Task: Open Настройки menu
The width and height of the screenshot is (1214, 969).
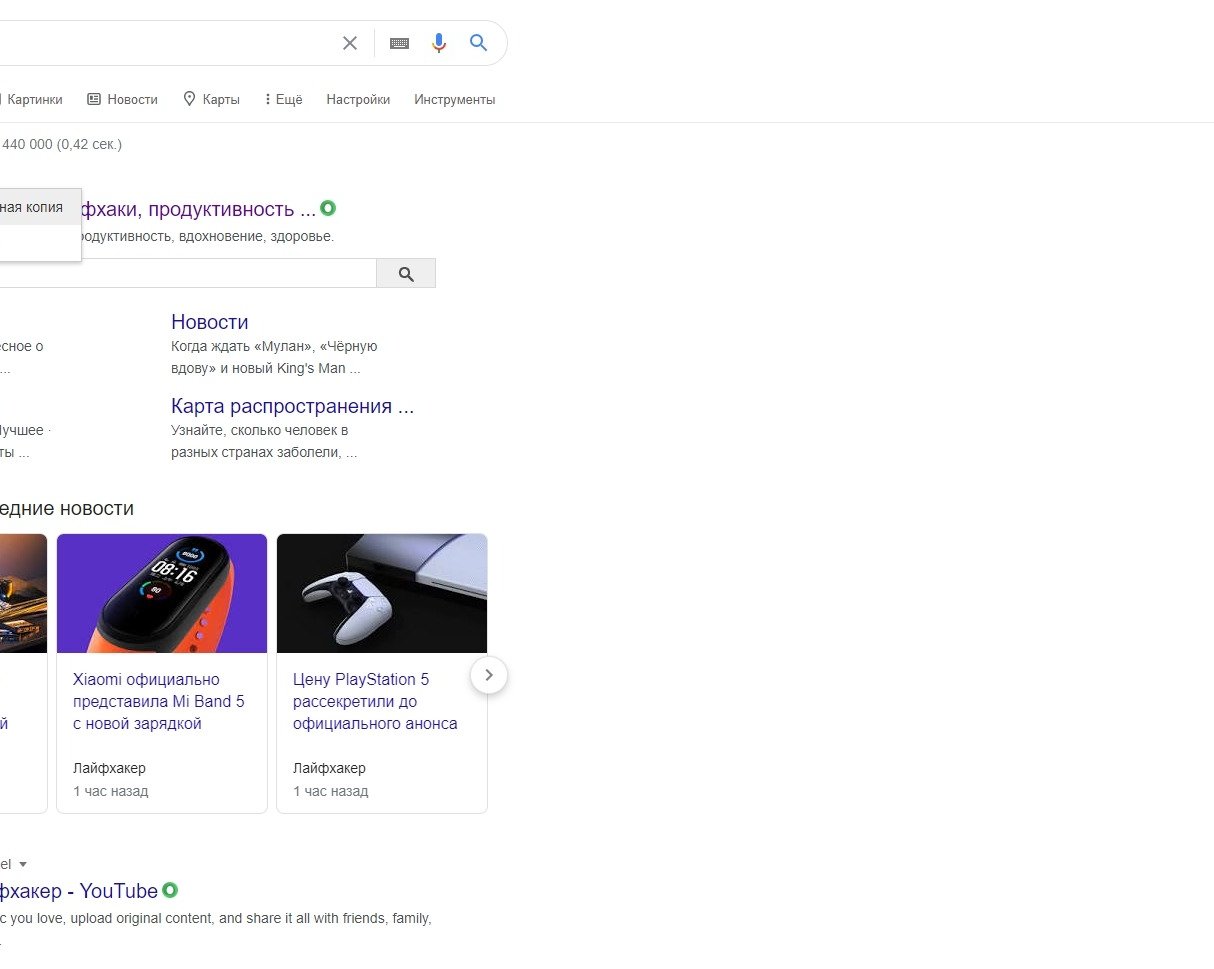Action: point(358,99)
